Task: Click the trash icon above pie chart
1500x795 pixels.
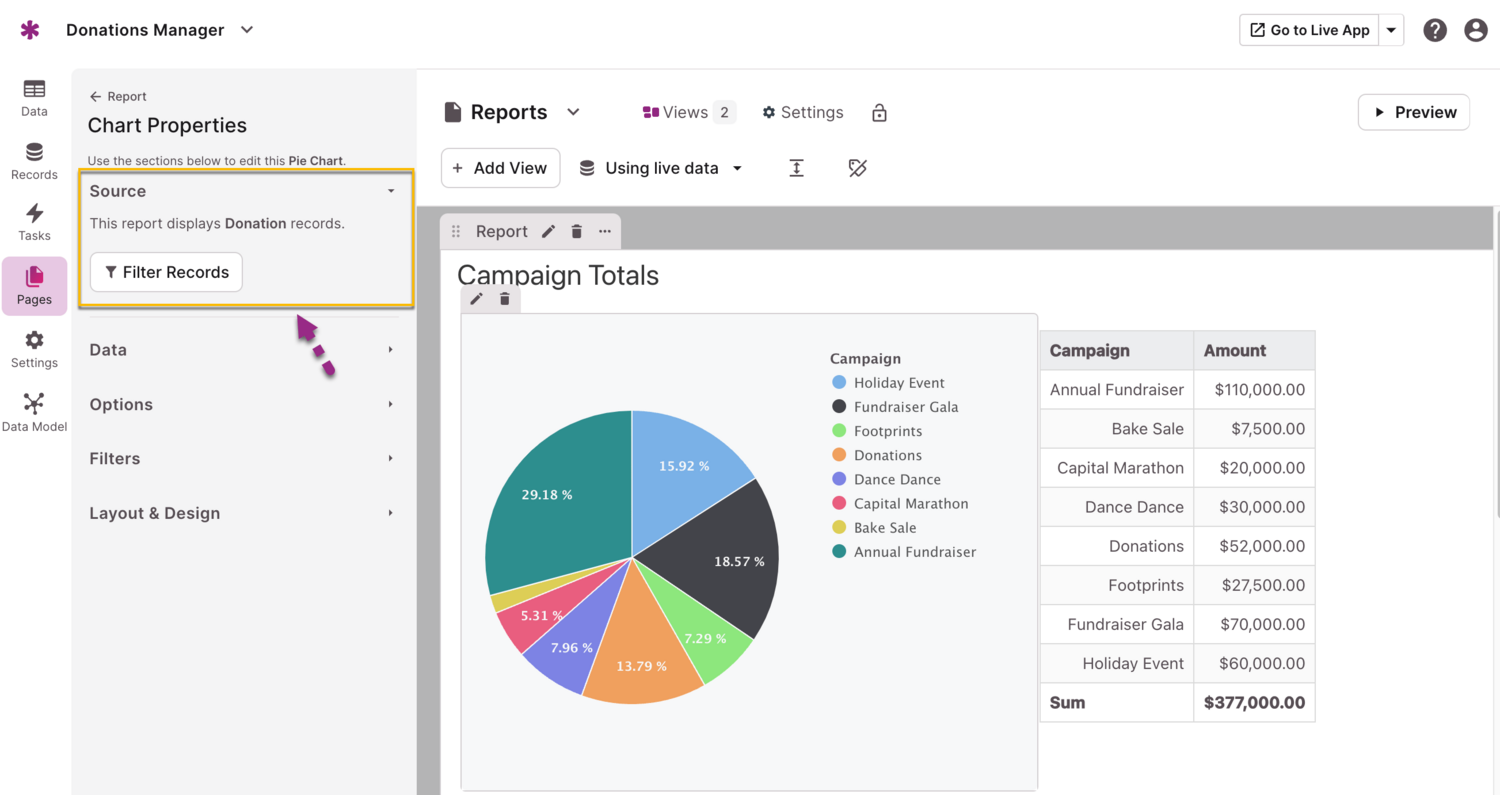Action: click(x=505, y=299)
